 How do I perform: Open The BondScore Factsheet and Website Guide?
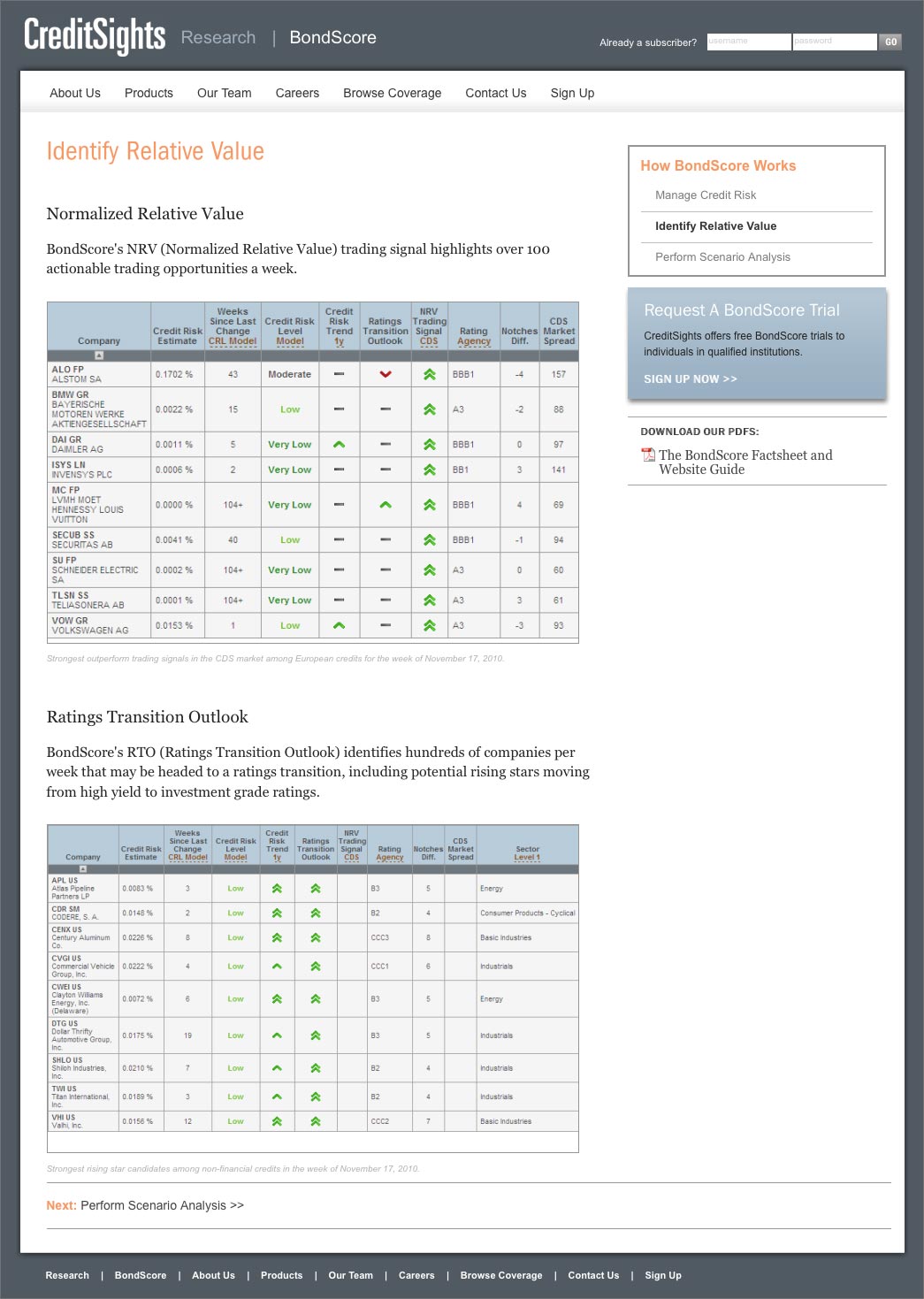[x=745, y=462]
